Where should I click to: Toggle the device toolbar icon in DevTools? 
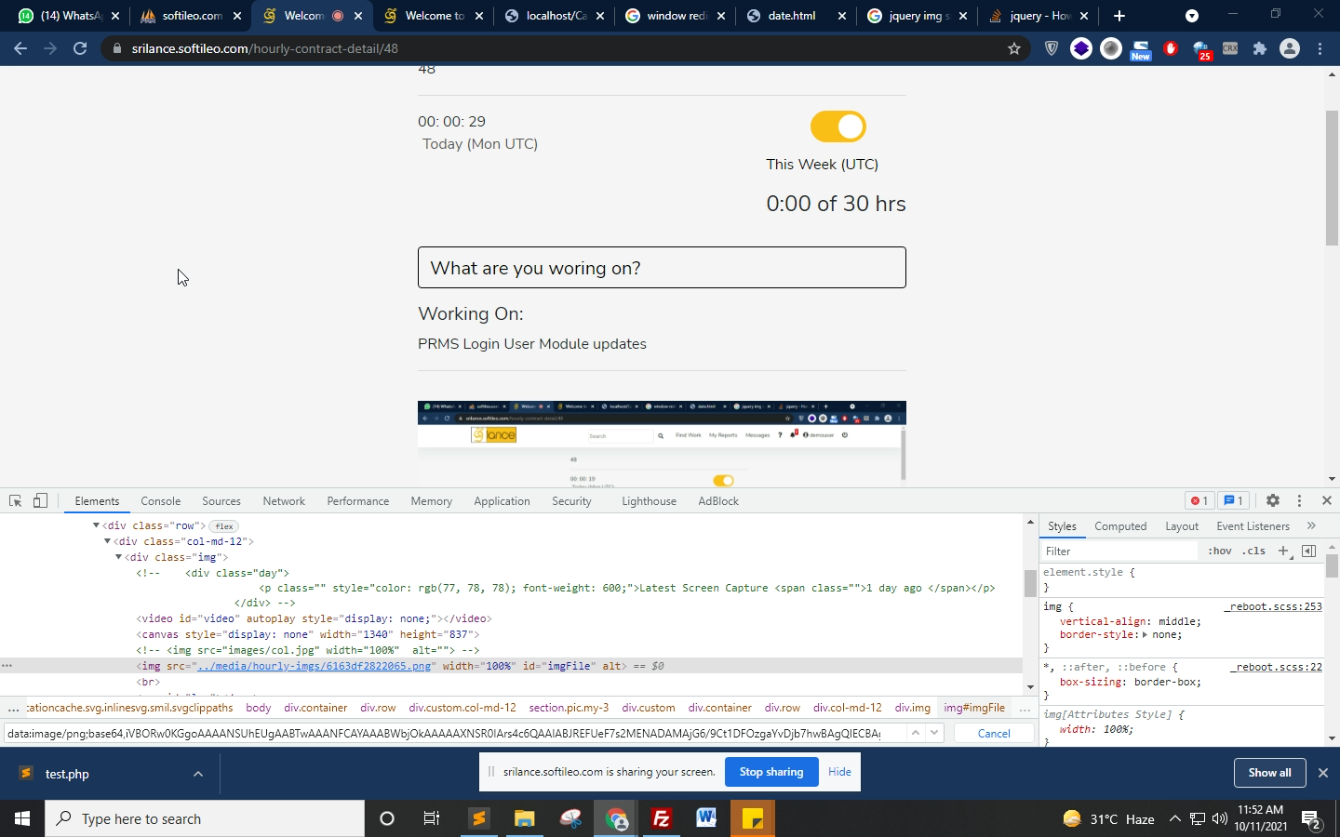(x=40, y=501)
